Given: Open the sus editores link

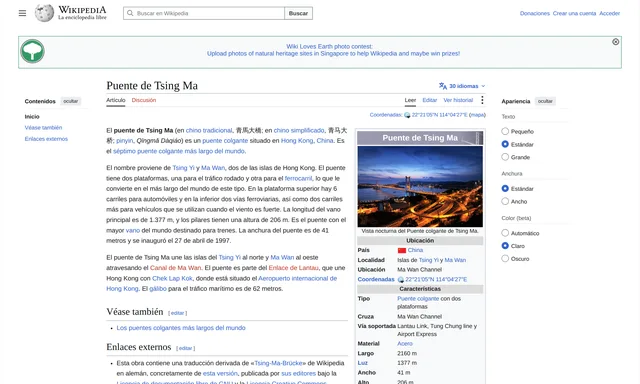Looking at the screenshot, I should coord(298,373).
